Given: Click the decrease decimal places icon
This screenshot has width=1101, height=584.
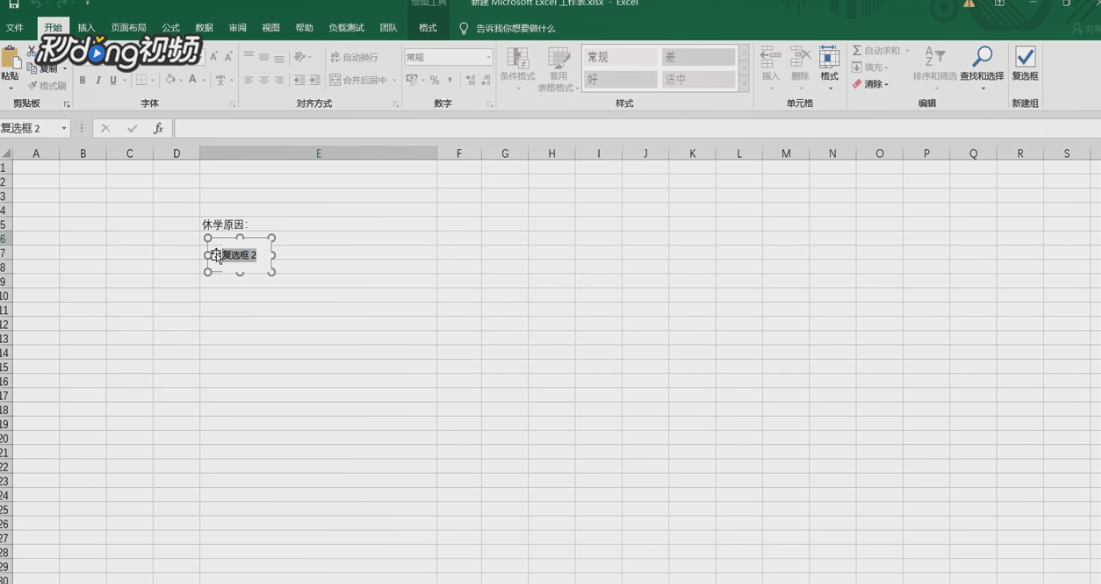Looking at the screenshot, I should coord(484,80).
